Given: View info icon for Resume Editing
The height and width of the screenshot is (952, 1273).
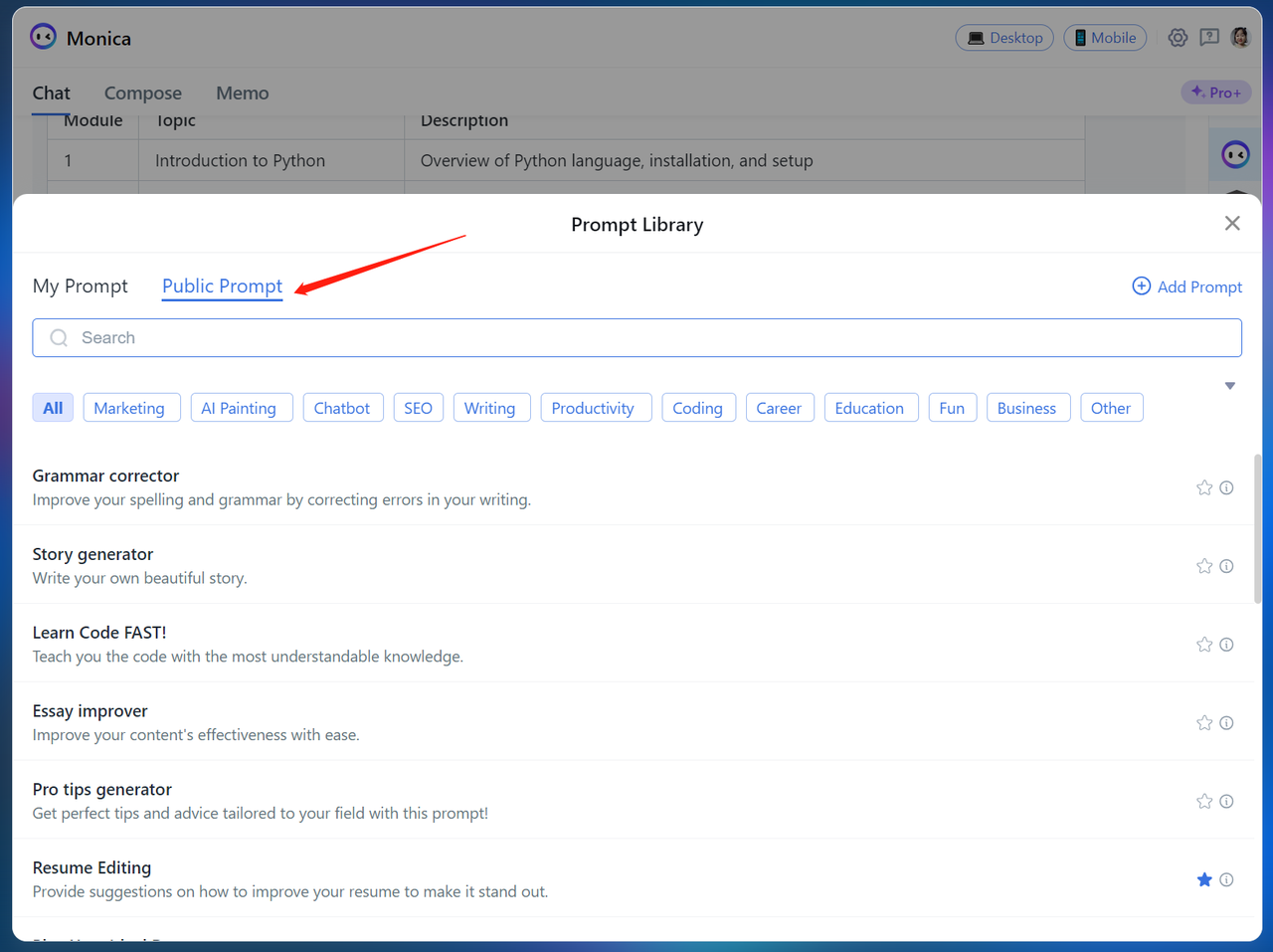Looking at the screenshot, I should (1226, 879).
